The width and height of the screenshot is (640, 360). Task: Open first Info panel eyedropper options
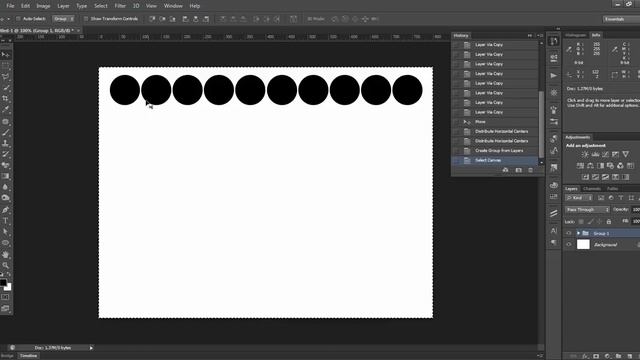pyautogui.click(x=569, y=49)
